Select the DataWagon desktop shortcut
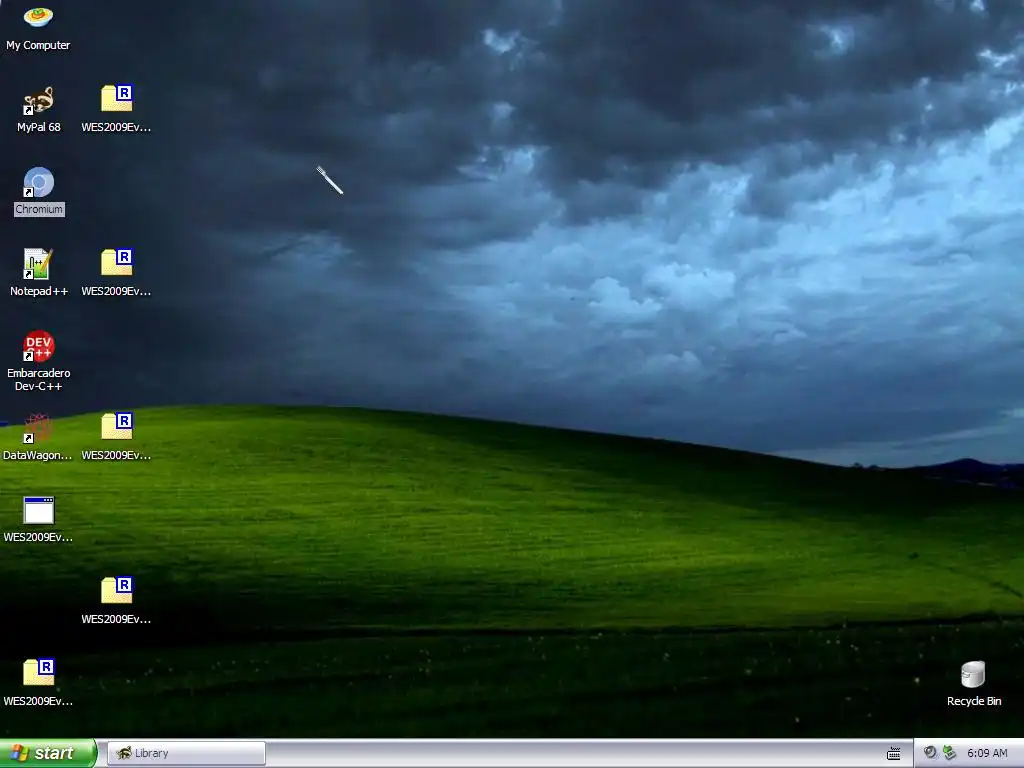1024x768 pixels. pyautogui.click(x=38, y=437)
